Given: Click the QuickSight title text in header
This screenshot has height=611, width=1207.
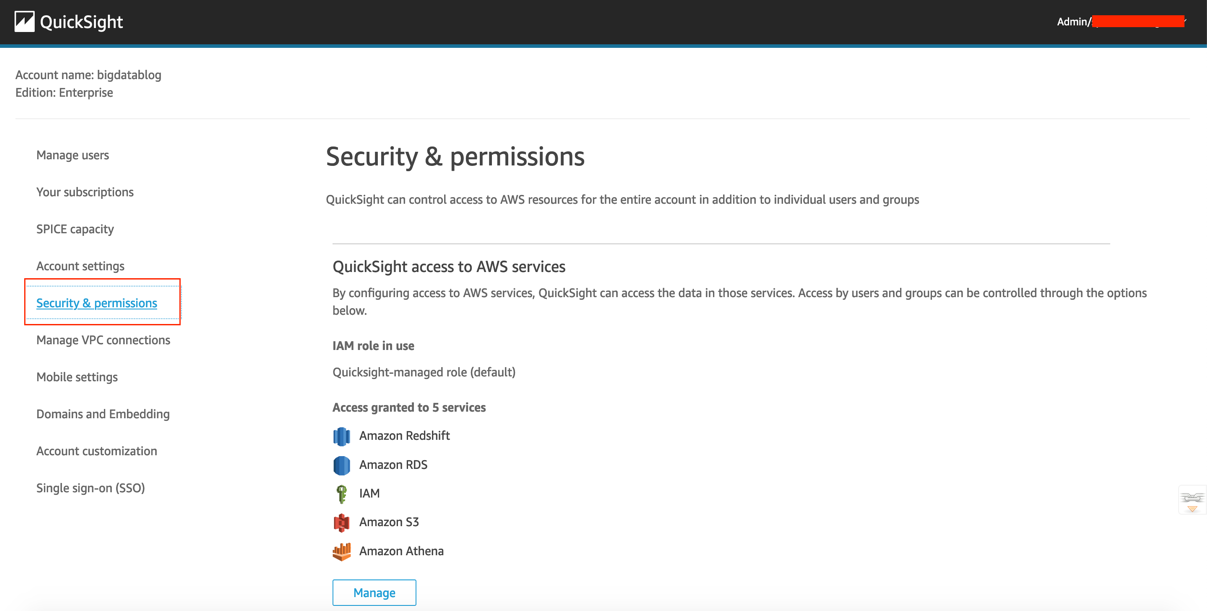Looking at the screenshot, I should (82, 21).
